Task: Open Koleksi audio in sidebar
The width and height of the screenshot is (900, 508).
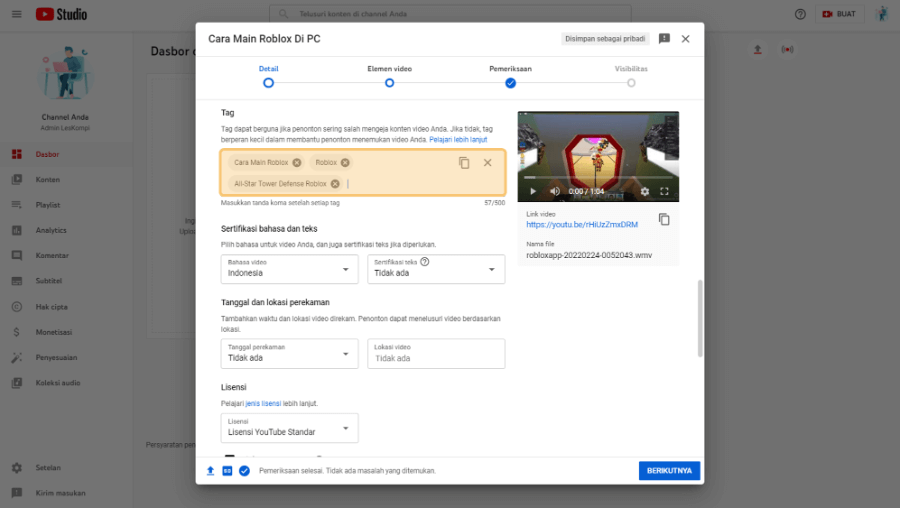Action: pyautogui.click(x=66, y=382)
